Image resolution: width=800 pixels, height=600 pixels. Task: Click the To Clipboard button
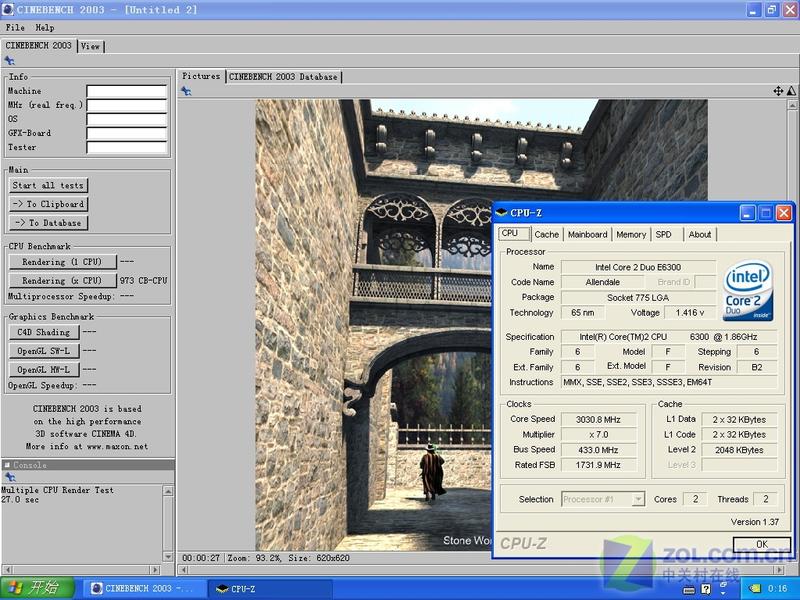point(48,204)
